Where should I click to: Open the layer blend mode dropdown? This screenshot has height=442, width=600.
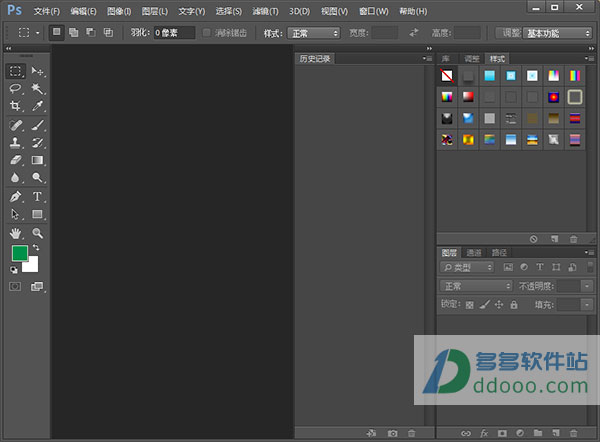(x=476, y=286)
